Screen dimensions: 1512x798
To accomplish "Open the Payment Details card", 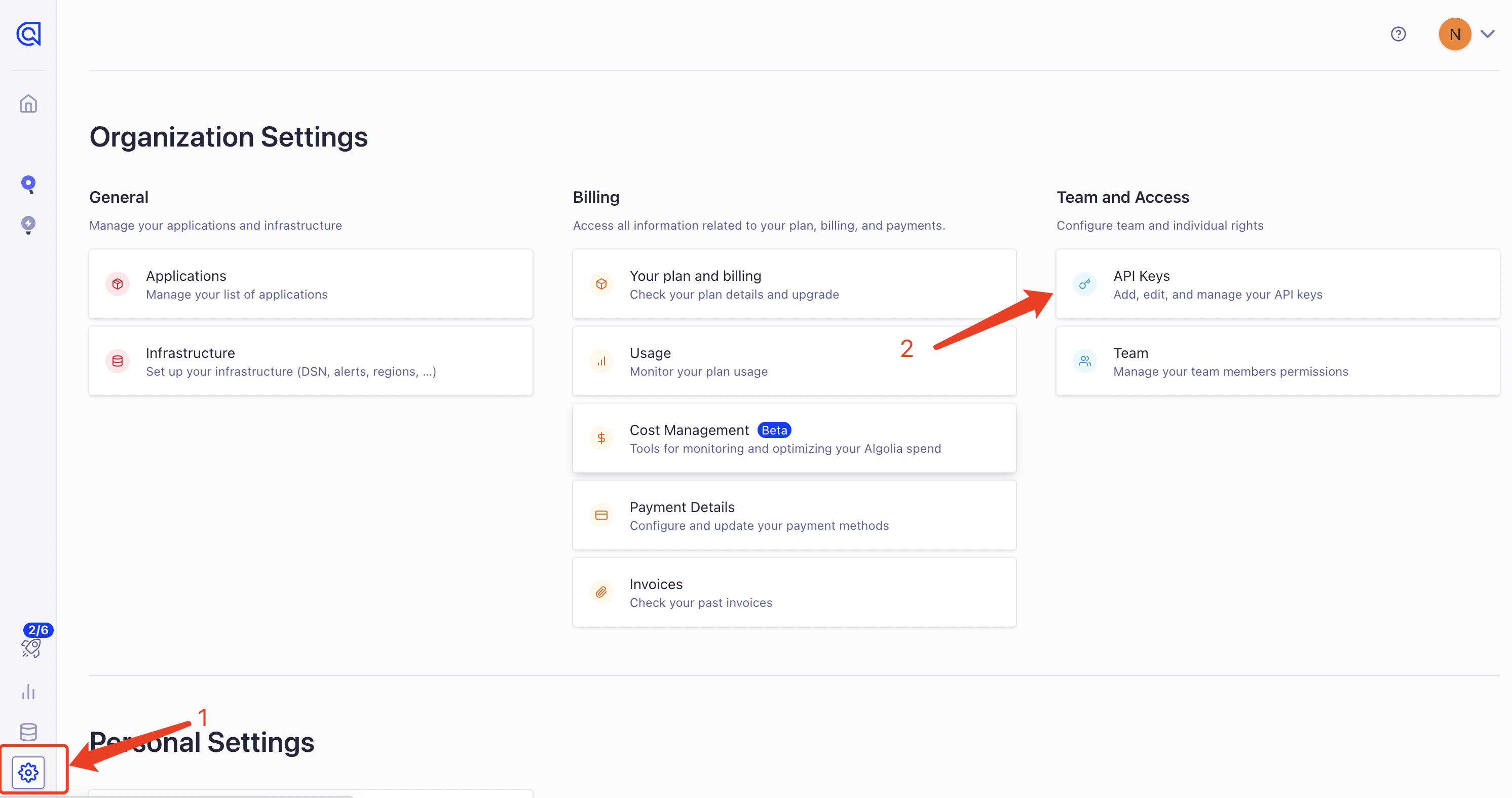I will [793, 515].
